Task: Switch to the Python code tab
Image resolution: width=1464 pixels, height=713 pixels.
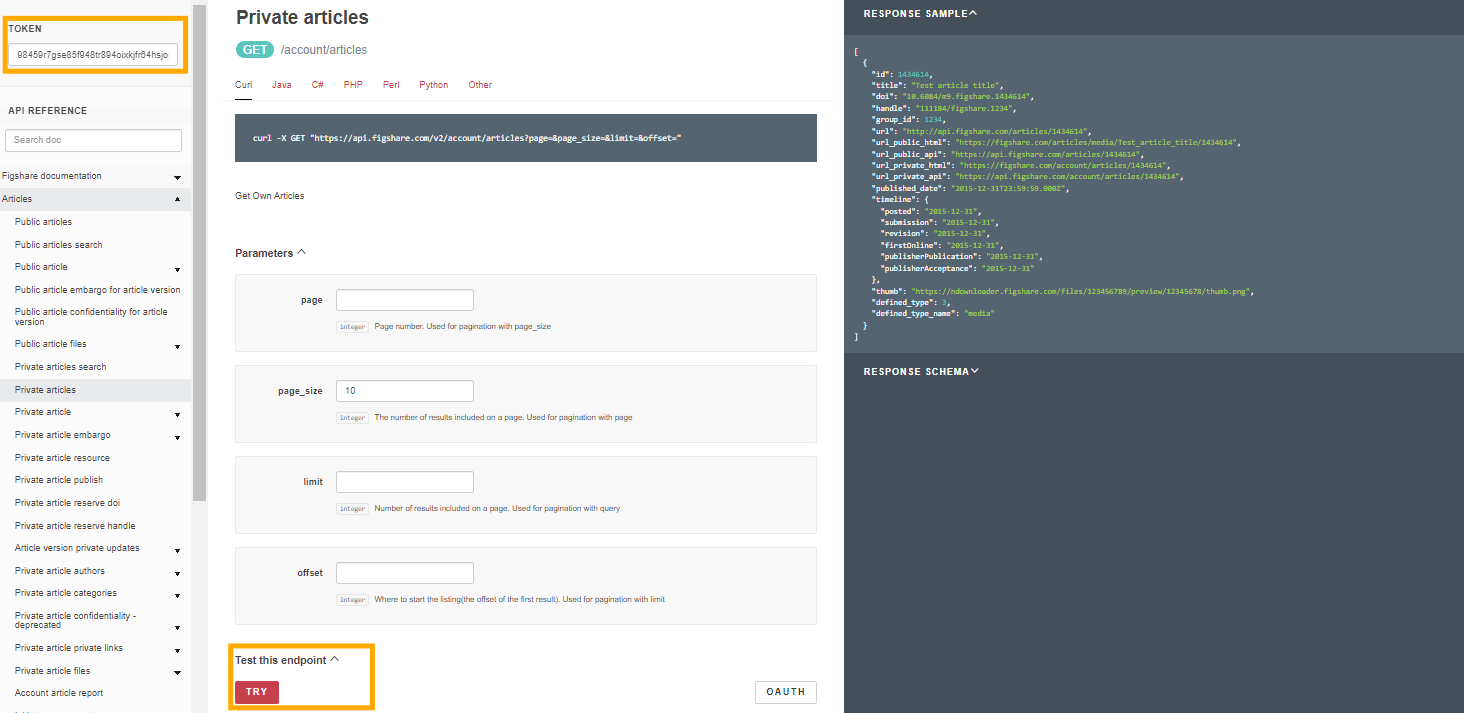Action: 433,85
